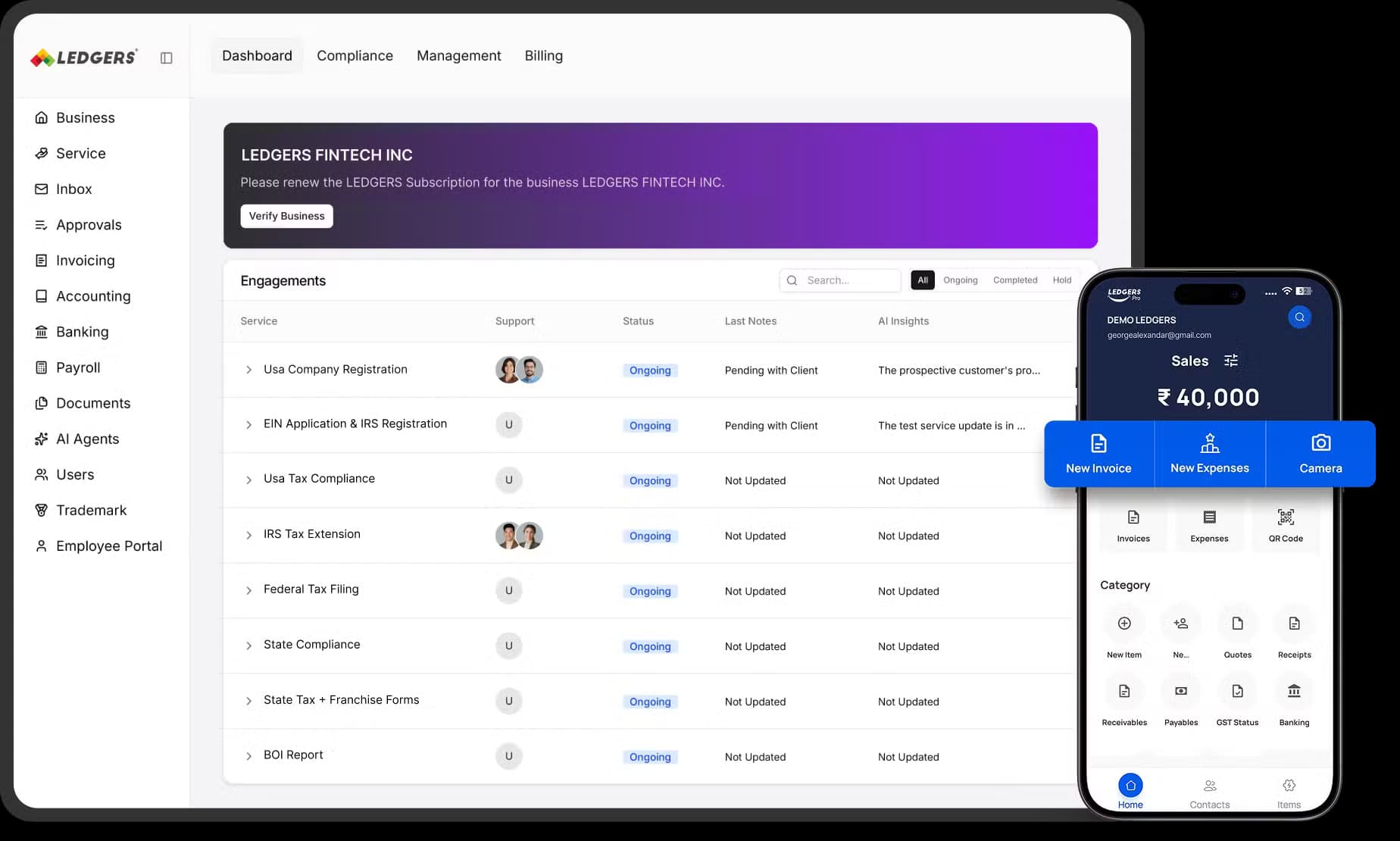Screen dimensions: 1400x841
Task: Tap New Expenses on the phone
Action: (1209, 454)
